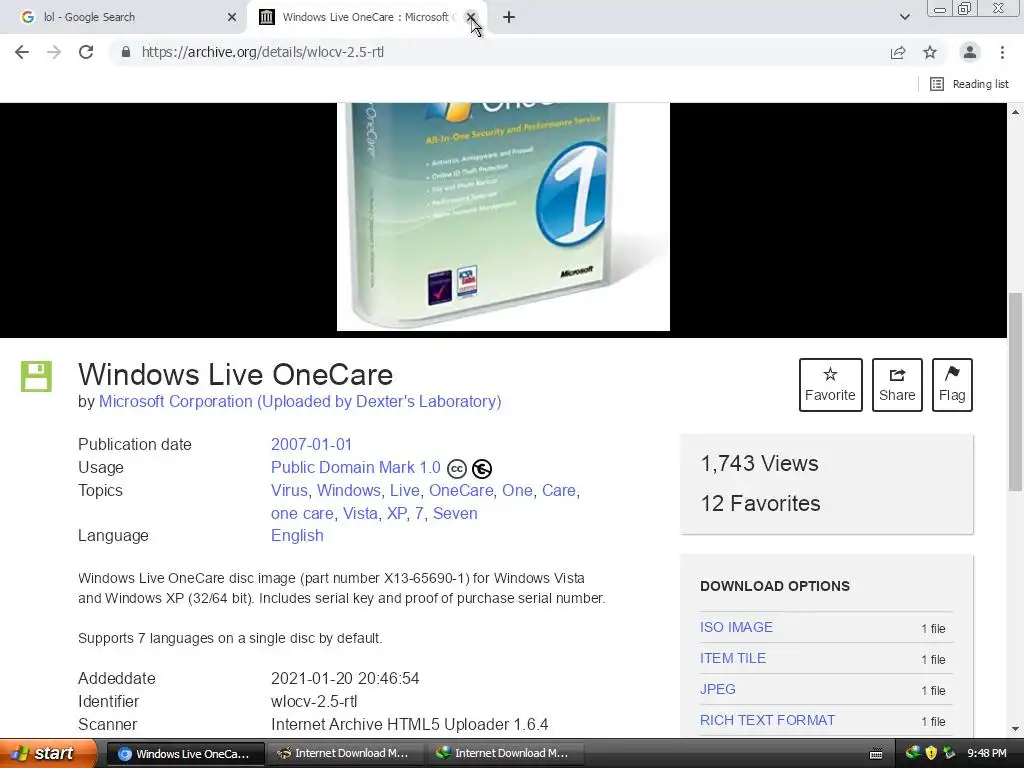Open the Vista topic link
This screenshot has height=768, width=1024.
click(x=360, y=513)
